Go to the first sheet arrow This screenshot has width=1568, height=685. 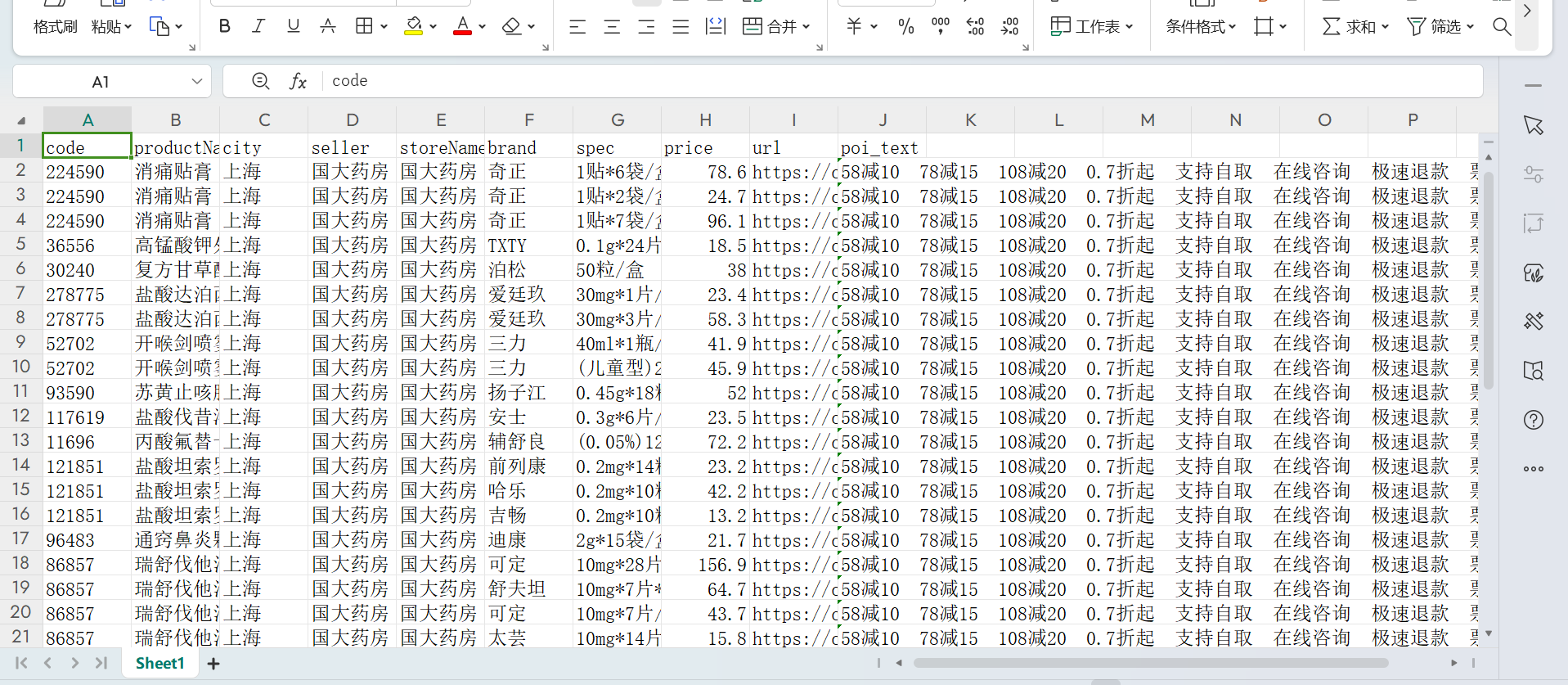(x=21, y=663)
